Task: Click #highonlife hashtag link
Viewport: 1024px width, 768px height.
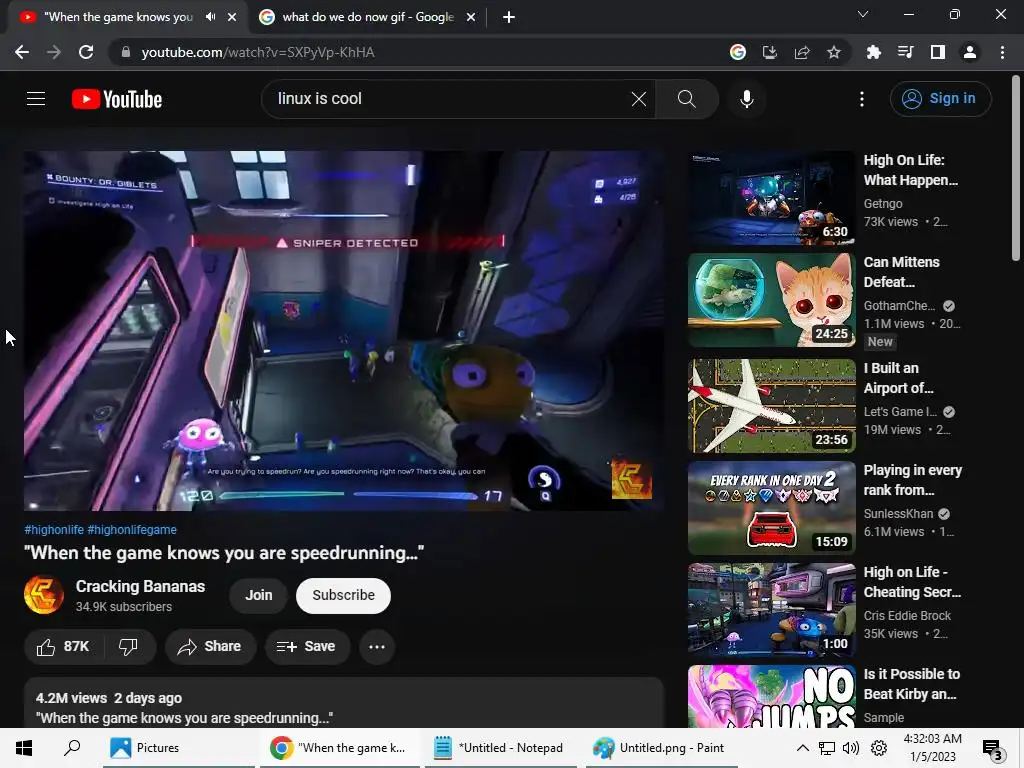Action: pyautogui.click(x=54, y=530)
